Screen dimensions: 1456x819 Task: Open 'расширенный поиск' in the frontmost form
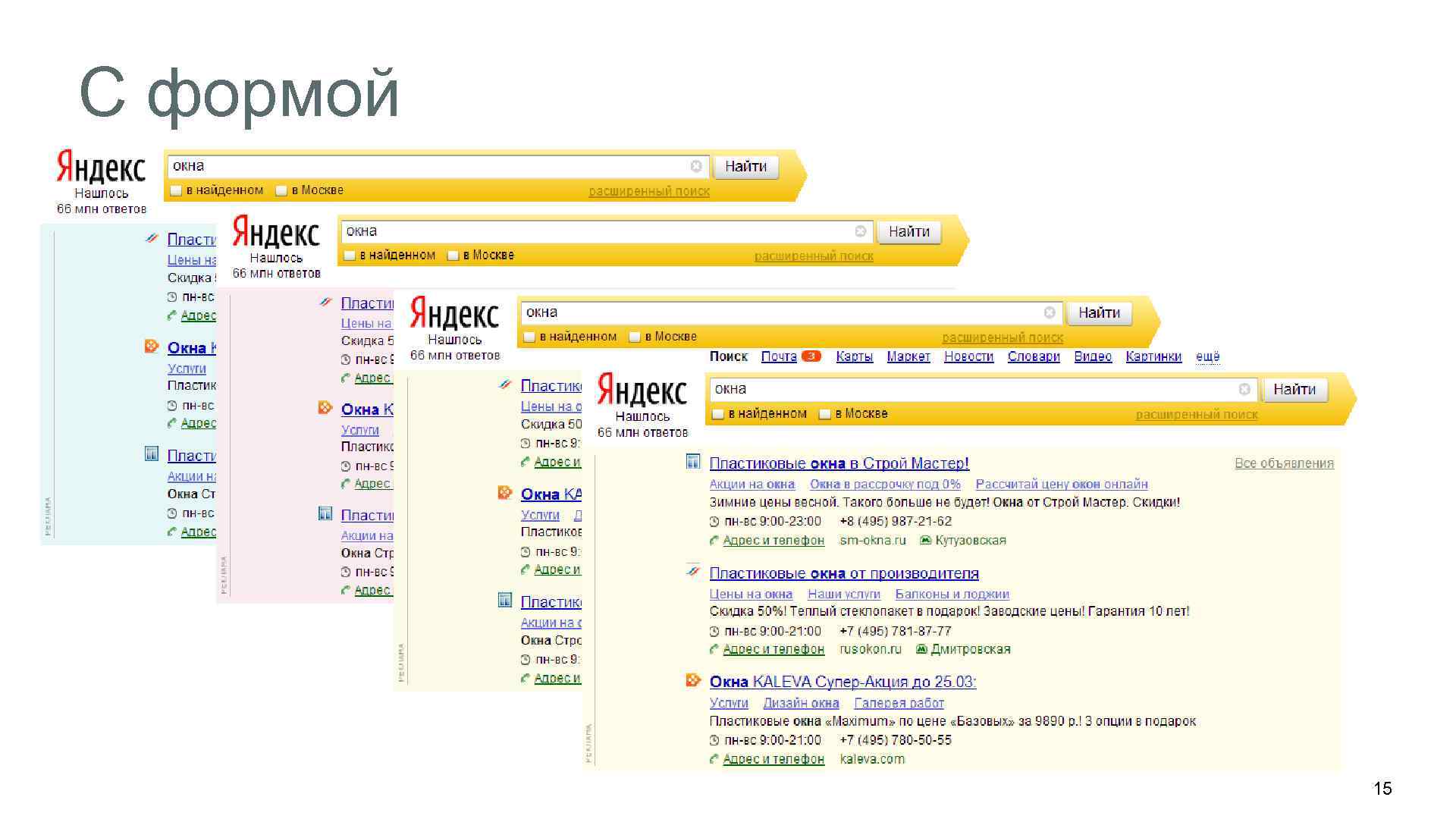click(1196, 415)
